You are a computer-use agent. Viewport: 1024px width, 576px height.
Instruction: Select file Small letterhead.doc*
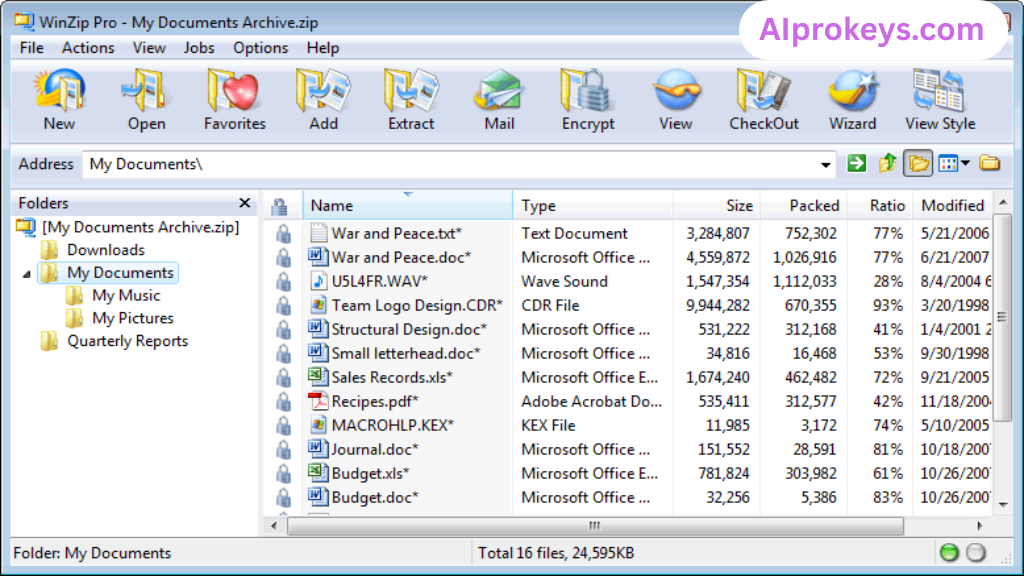[x=406, y=353]
